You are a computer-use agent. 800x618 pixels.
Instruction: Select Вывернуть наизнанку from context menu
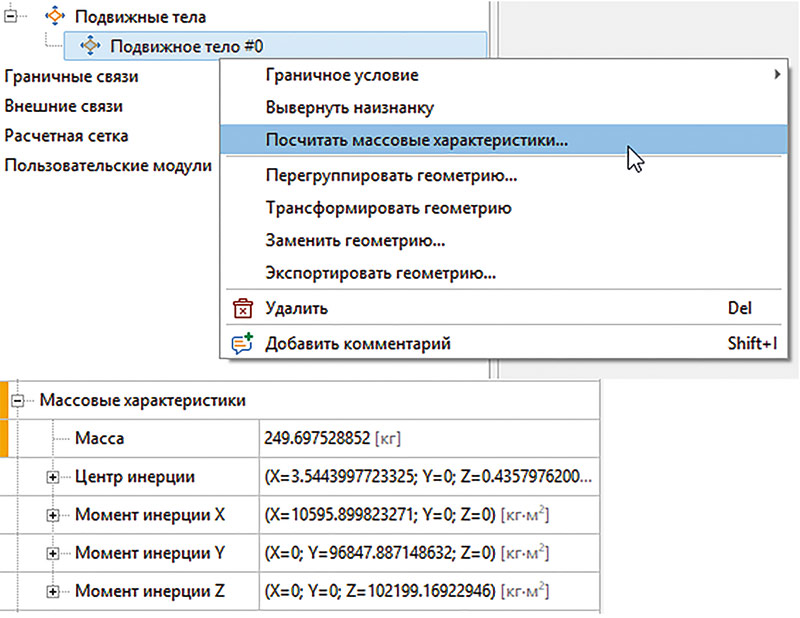tap(349, 107)
